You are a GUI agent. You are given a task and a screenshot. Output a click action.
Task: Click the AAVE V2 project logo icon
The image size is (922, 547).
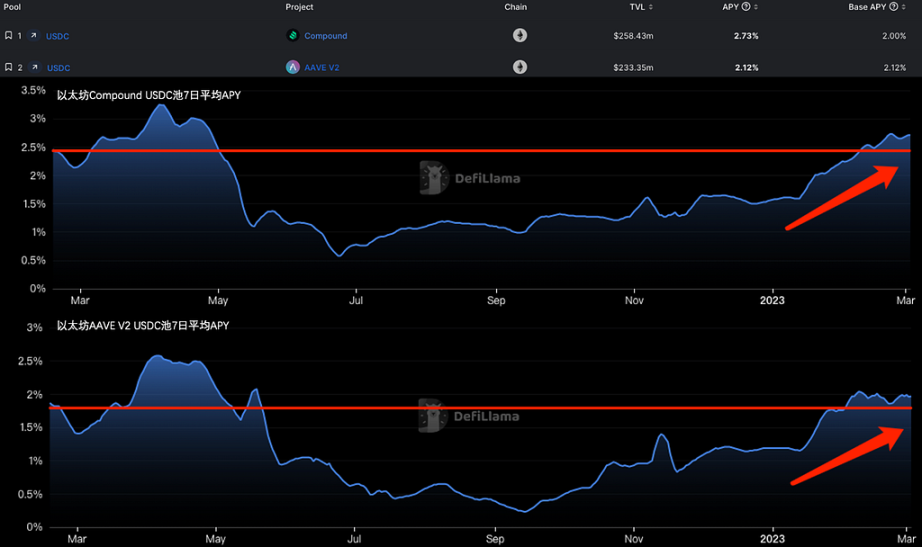click(292, 67)
